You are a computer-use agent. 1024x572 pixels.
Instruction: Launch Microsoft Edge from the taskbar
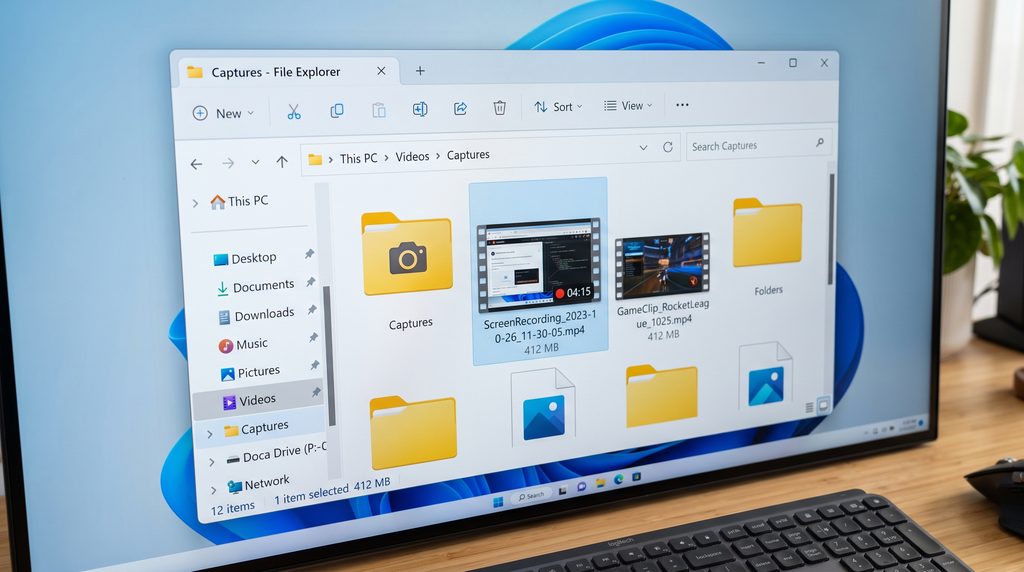coord(618,480)
